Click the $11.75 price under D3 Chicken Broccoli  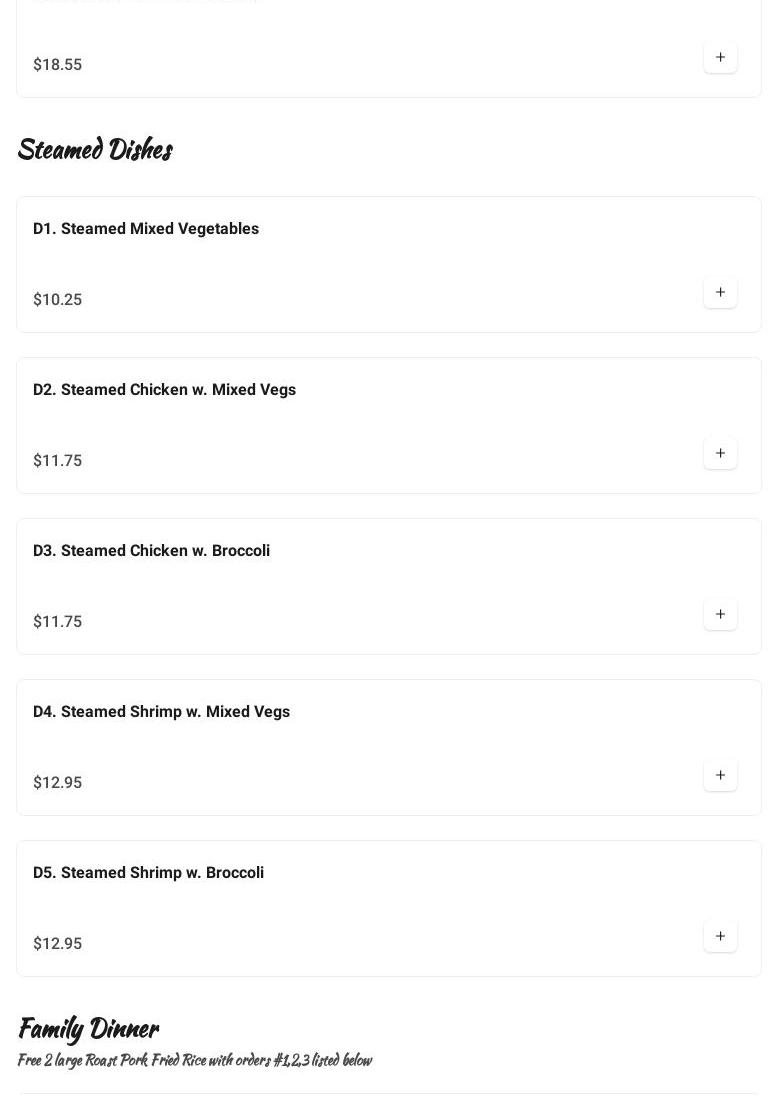tap(57, 622)
